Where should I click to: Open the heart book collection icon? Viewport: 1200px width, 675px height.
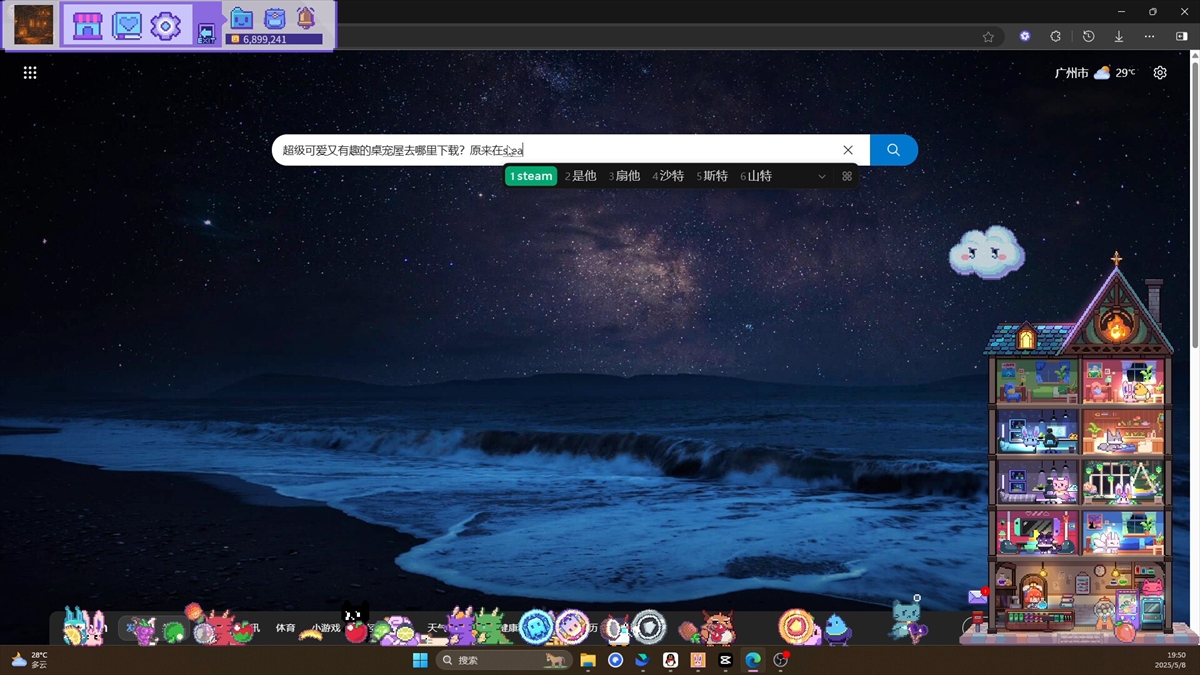[127, 25]
